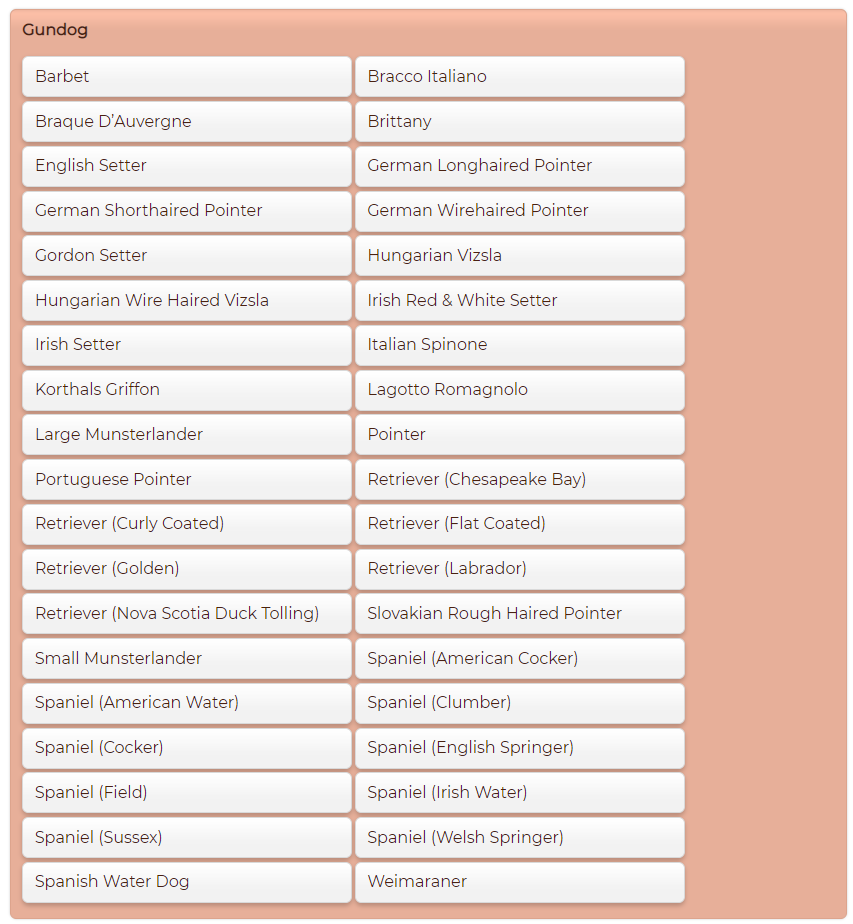Open Irish Red & White Setter
The height and width of the screenshot is (924, 853).
point(519,300)
